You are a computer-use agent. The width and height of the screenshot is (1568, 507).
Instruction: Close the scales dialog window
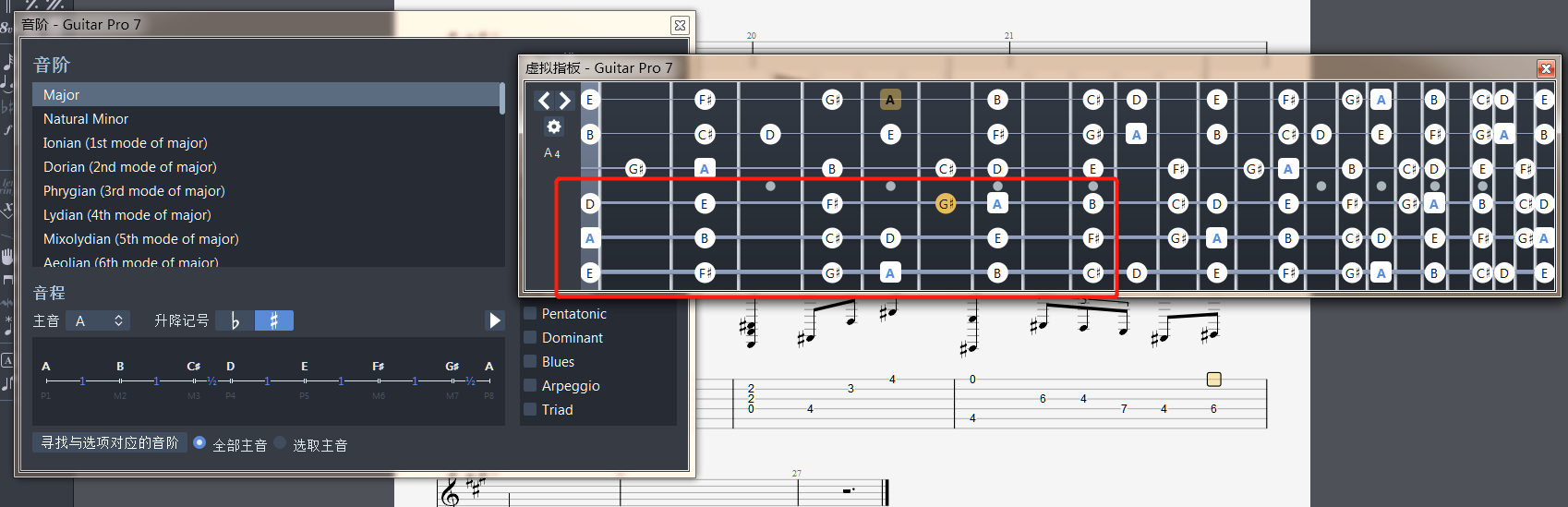[680, 25]
